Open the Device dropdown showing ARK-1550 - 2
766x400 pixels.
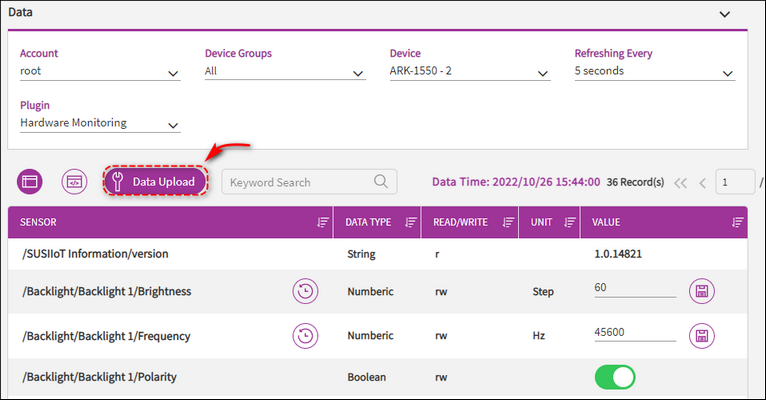[470, 72]
